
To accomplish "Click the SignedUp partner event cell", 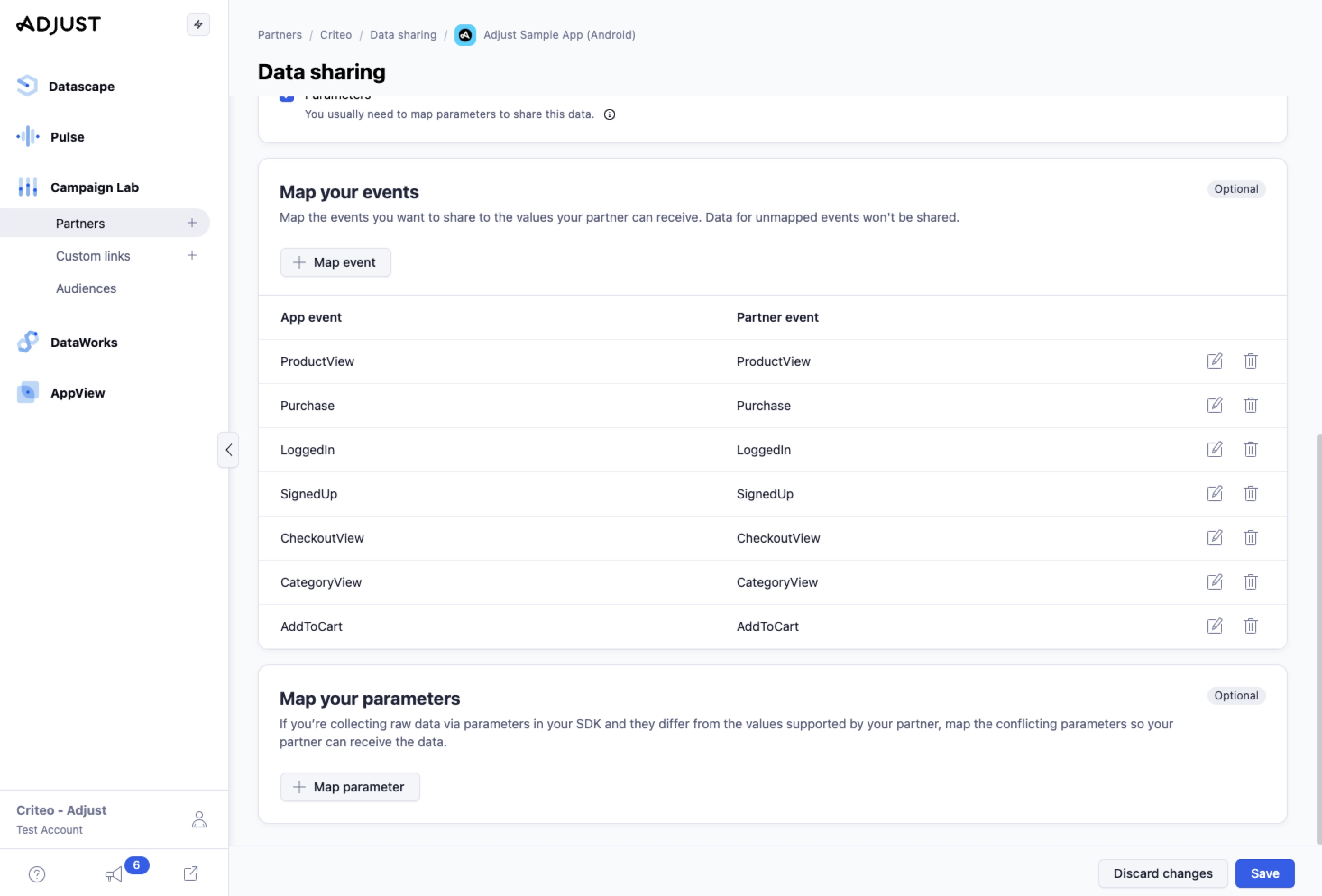I will [765, 494].
